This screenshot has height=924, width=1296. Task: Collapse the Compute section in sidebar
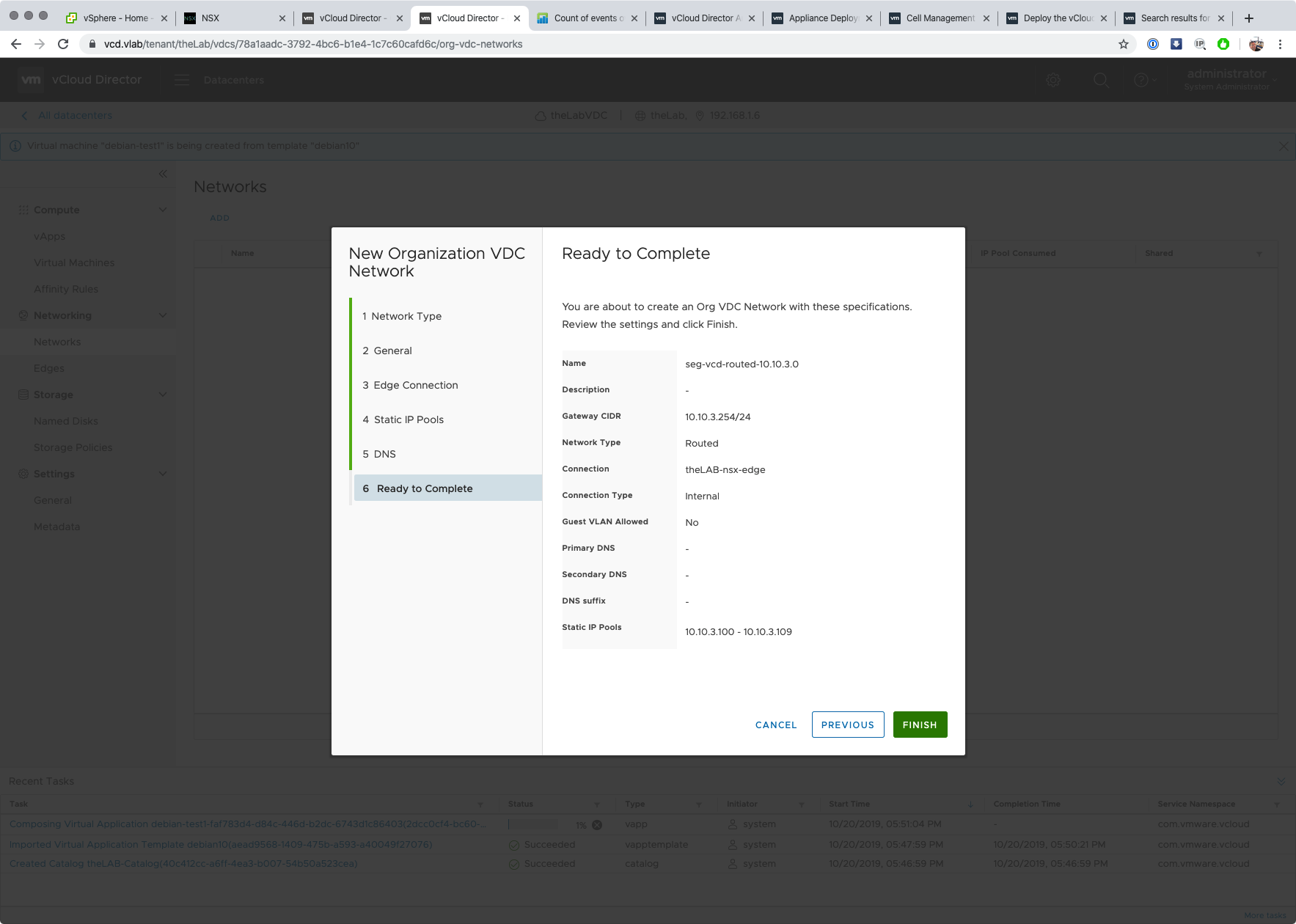(163, 210)
